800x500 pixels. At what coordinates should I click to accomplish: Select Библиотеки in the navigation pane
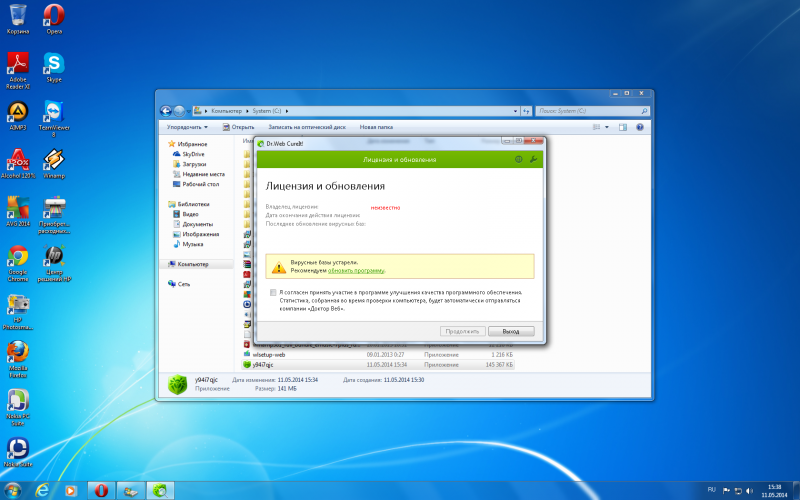188,204
